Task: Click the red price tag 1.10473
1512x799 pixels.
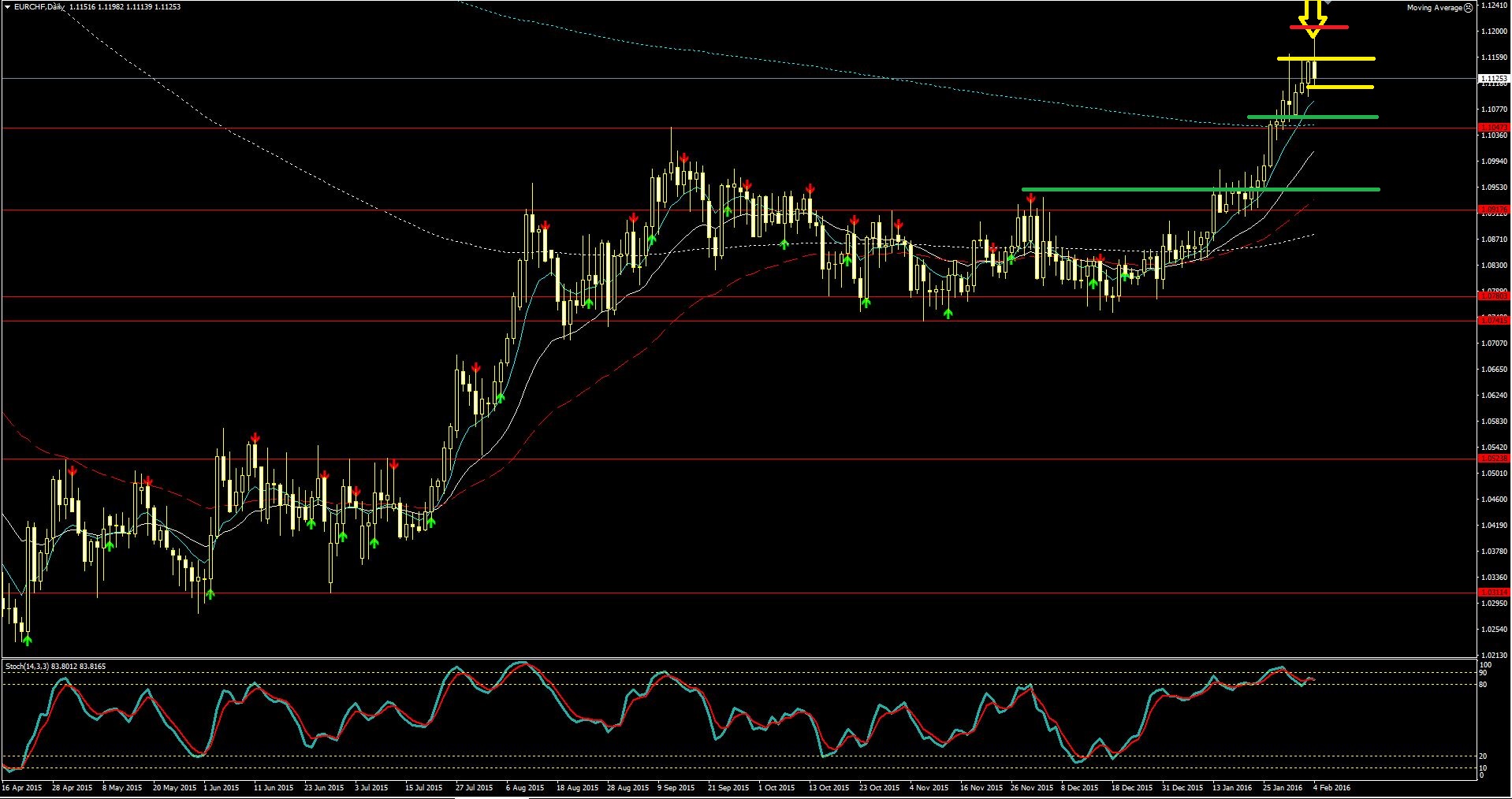Action: [1494, 128]
